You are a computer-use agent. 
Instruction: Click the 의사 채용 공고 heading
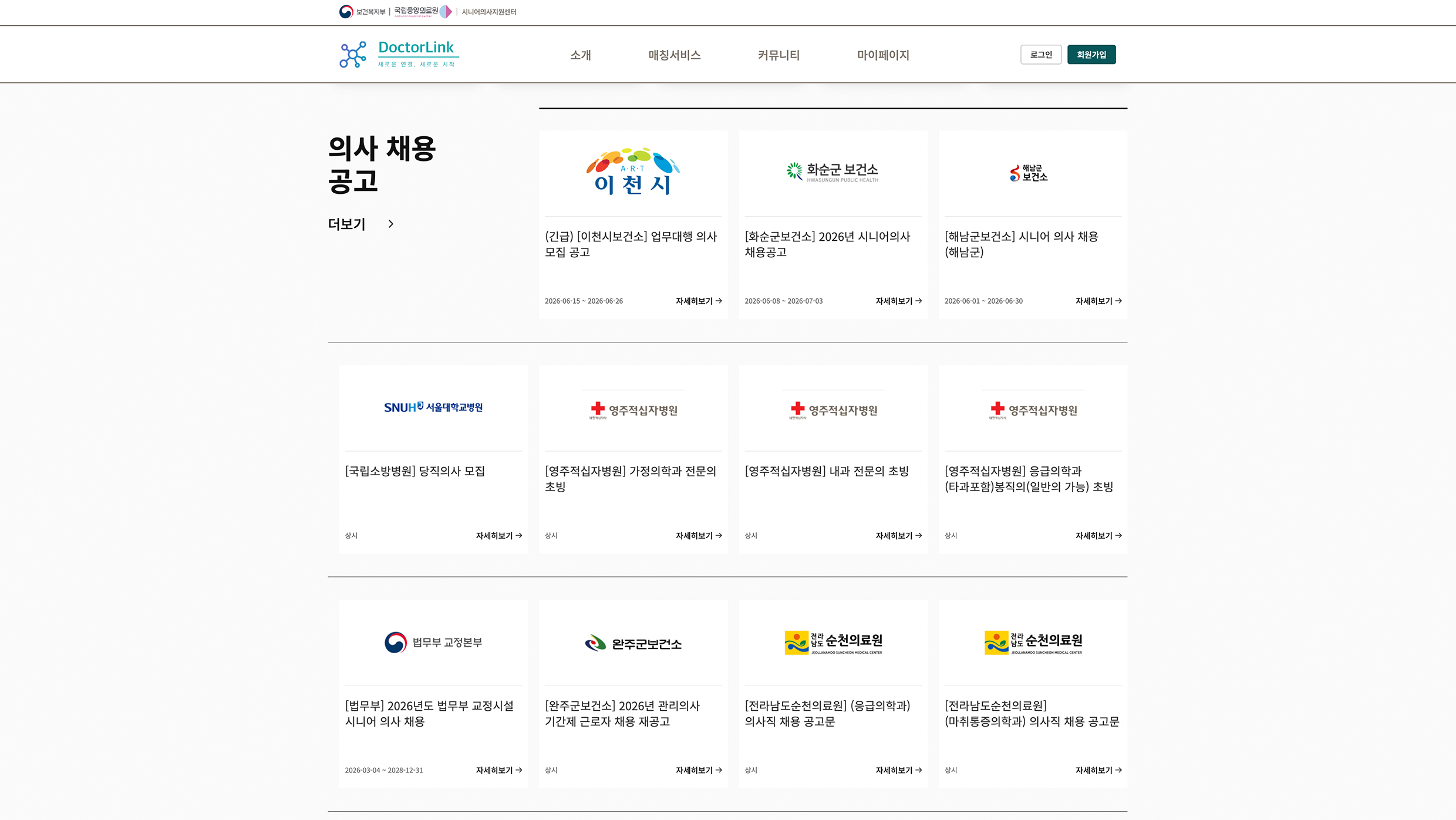382,164
